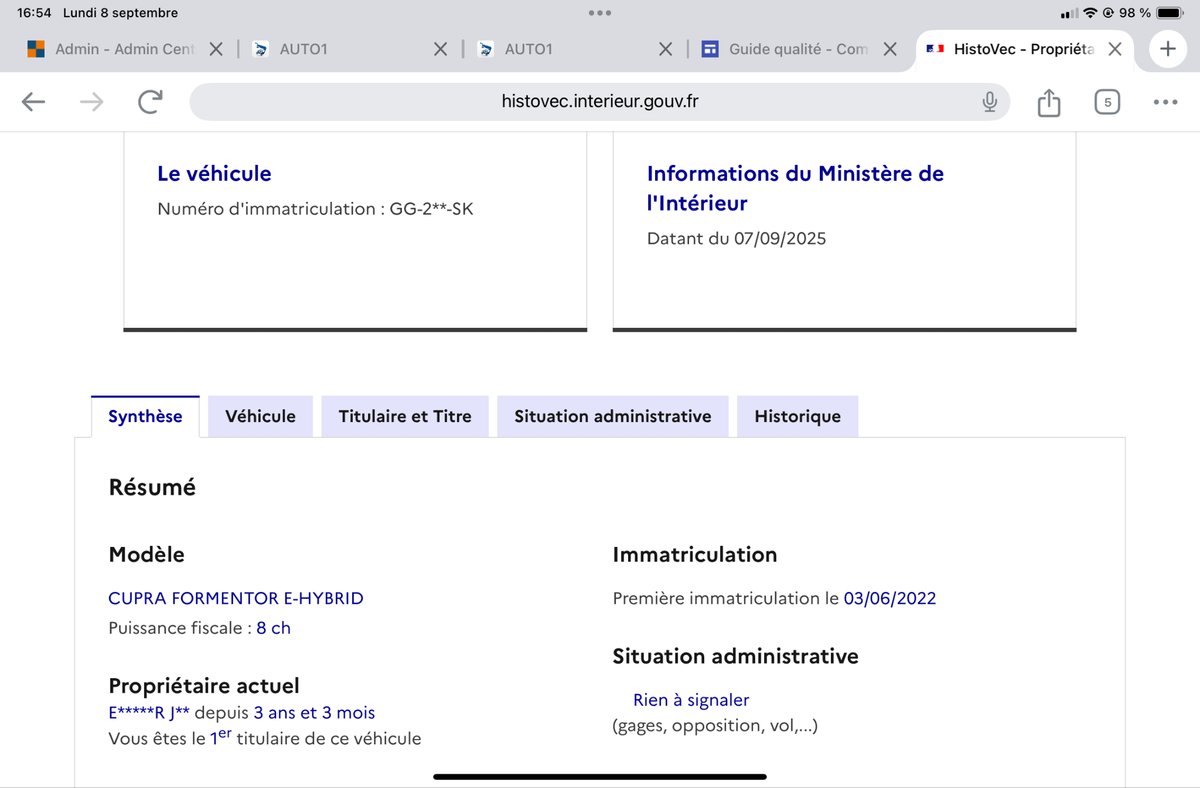Click the Résumé heading
Image resolution: width=1200 pixels, height=788 pixels.
tap(152, 488)
